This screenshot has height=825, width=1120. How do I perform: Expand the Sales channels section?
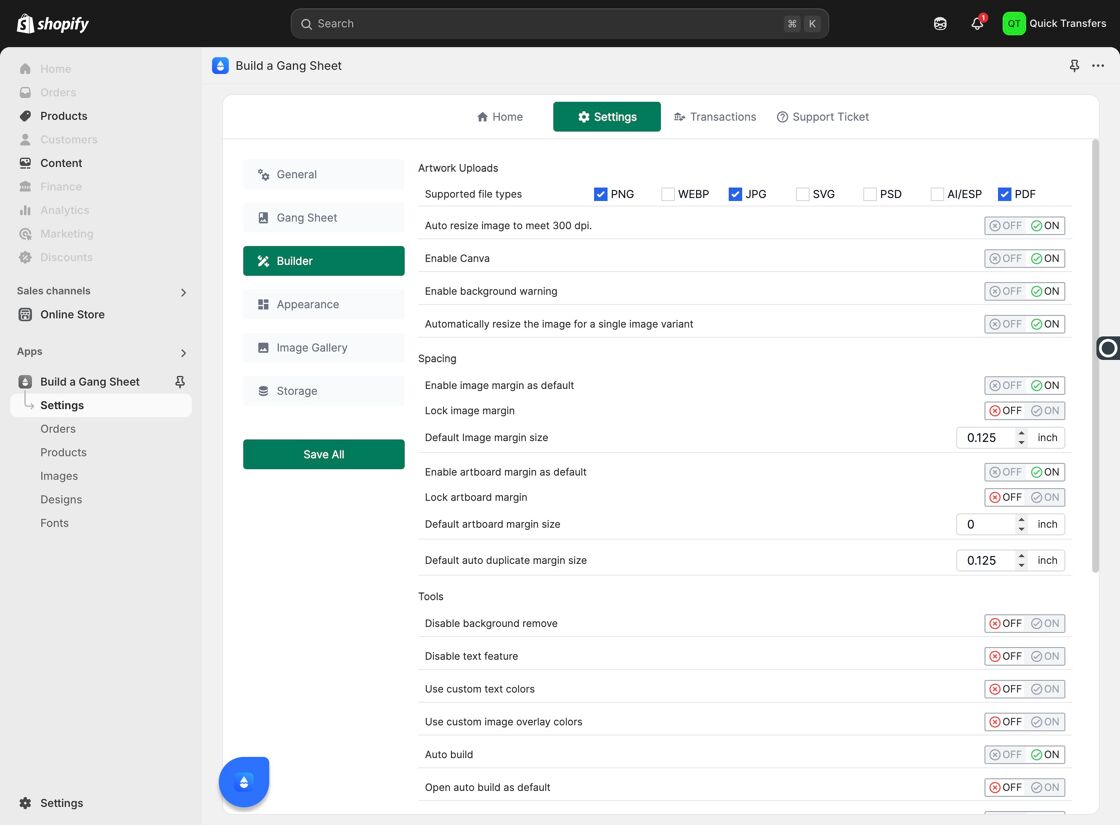pos(184,292)
